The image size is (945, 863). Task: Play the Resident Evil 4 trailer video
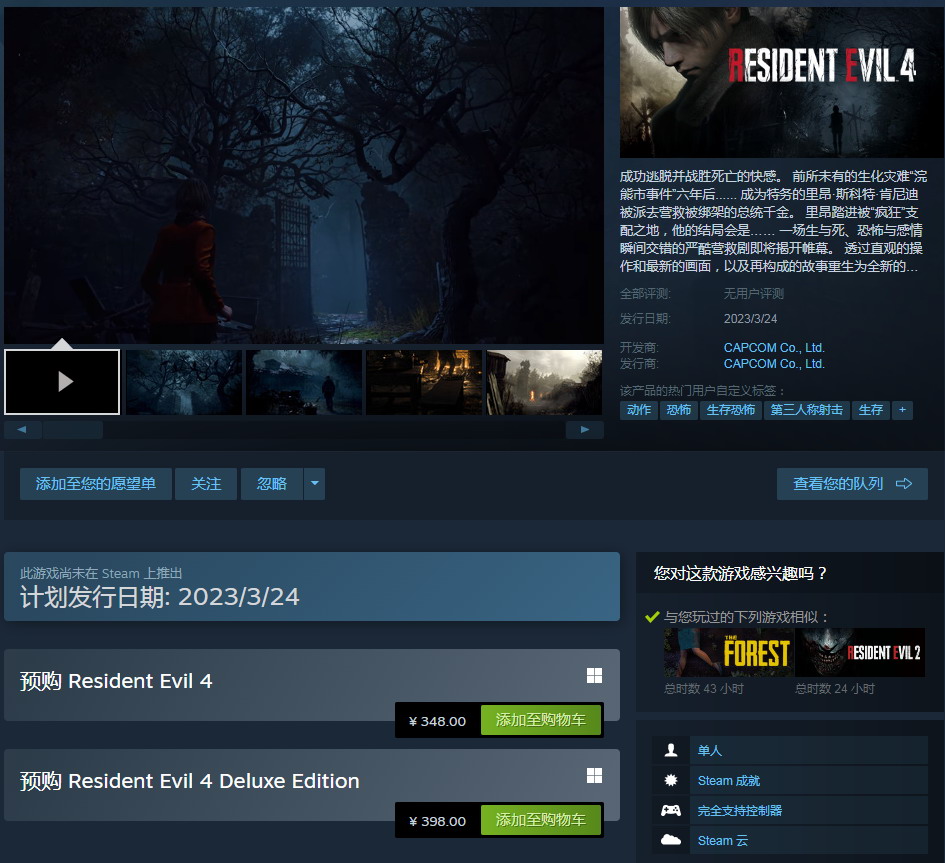[x=62, y=381]
